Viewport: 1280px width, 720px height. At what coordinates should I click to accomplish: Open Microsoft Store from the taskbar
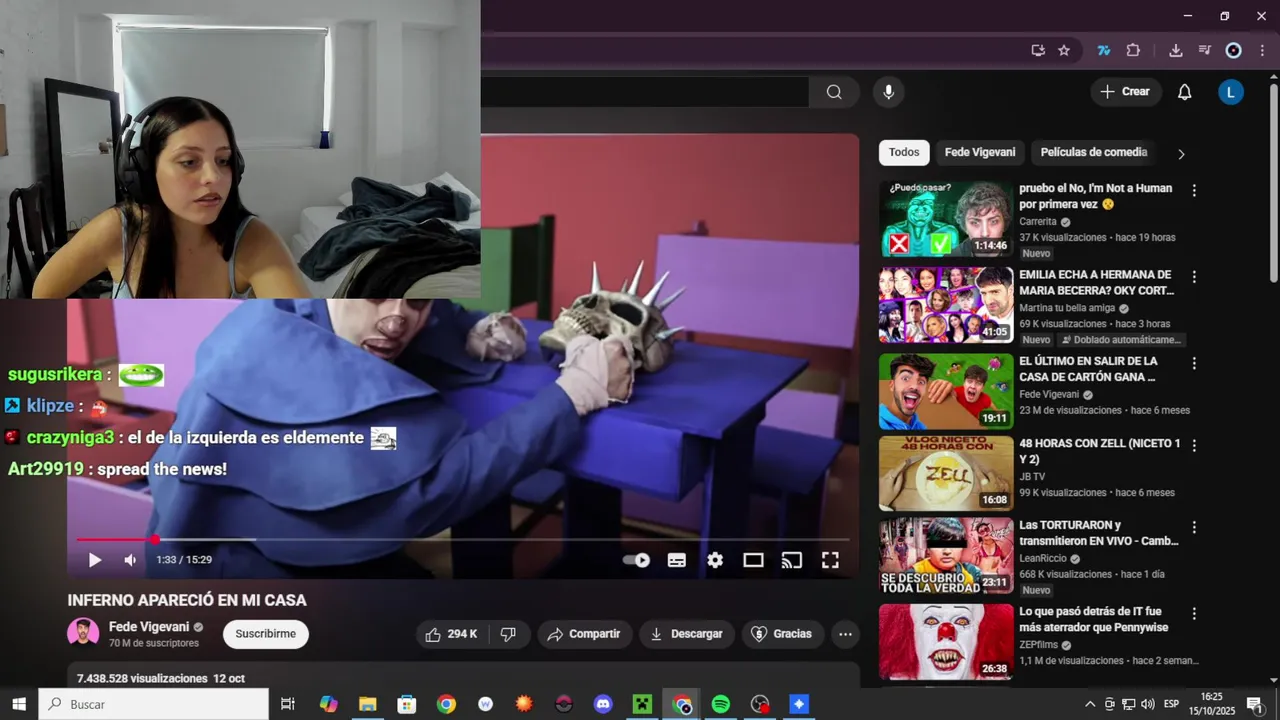pos(407,704)
